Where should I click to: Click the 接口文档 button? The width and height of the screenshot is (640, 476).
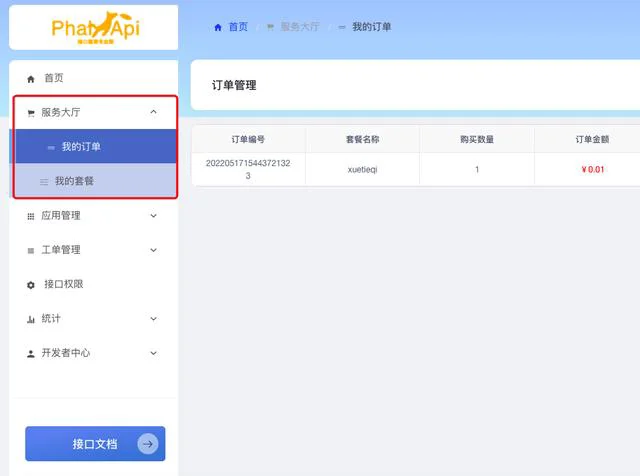pyautogui.click(x=95, y=444)
